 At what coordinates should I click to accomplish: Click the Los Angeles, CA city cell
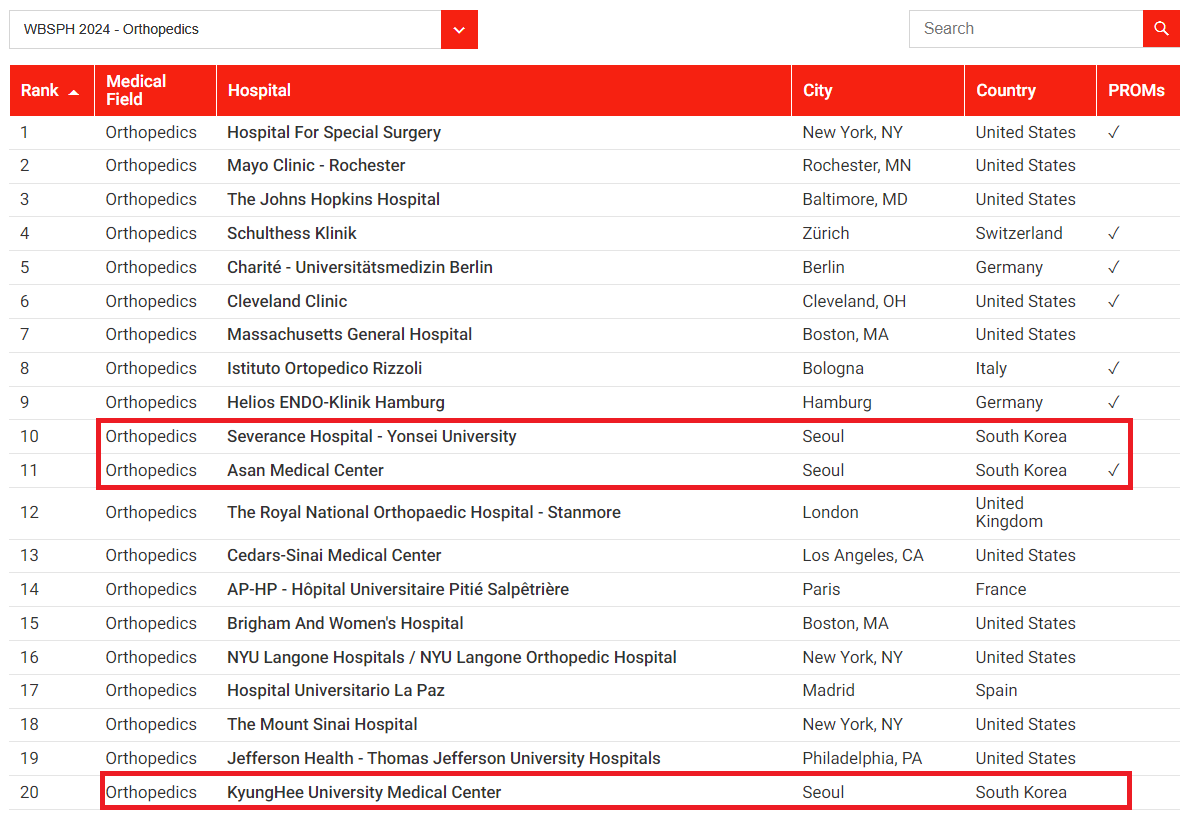[863, 556]
